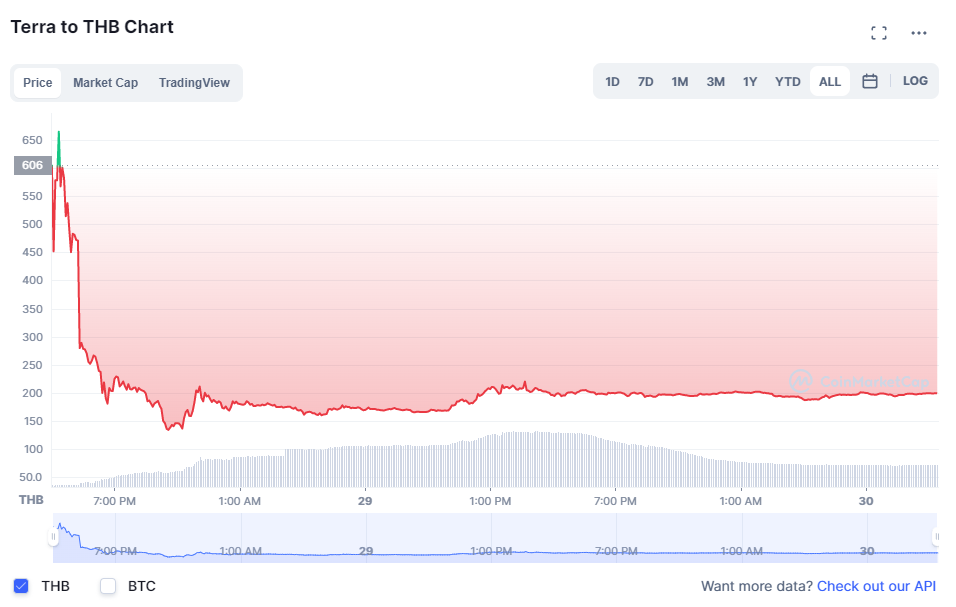Select the 1M time range

(x=680, y=82)
